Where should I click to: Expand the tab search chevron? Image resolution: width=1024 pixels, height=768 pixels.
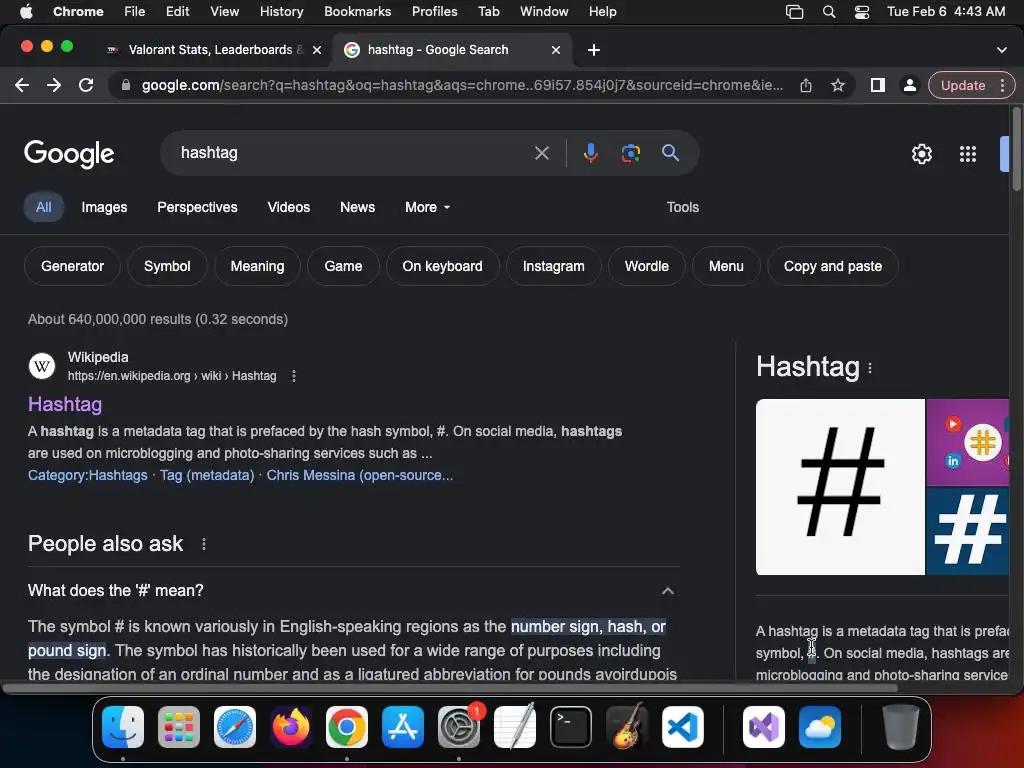pyautogui.click(x=1002, y=50)
